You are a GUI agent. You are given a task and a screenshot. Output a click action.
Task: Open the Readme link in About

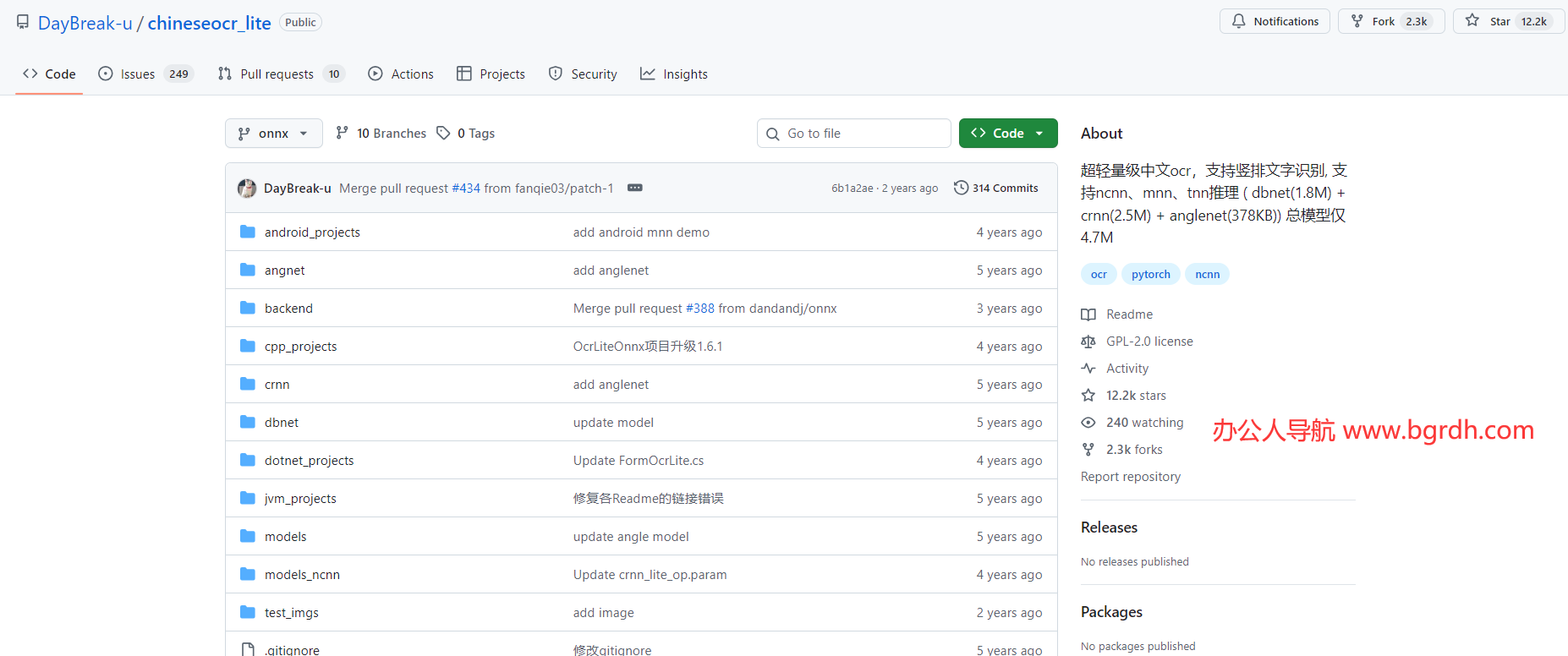[1117, 314]
